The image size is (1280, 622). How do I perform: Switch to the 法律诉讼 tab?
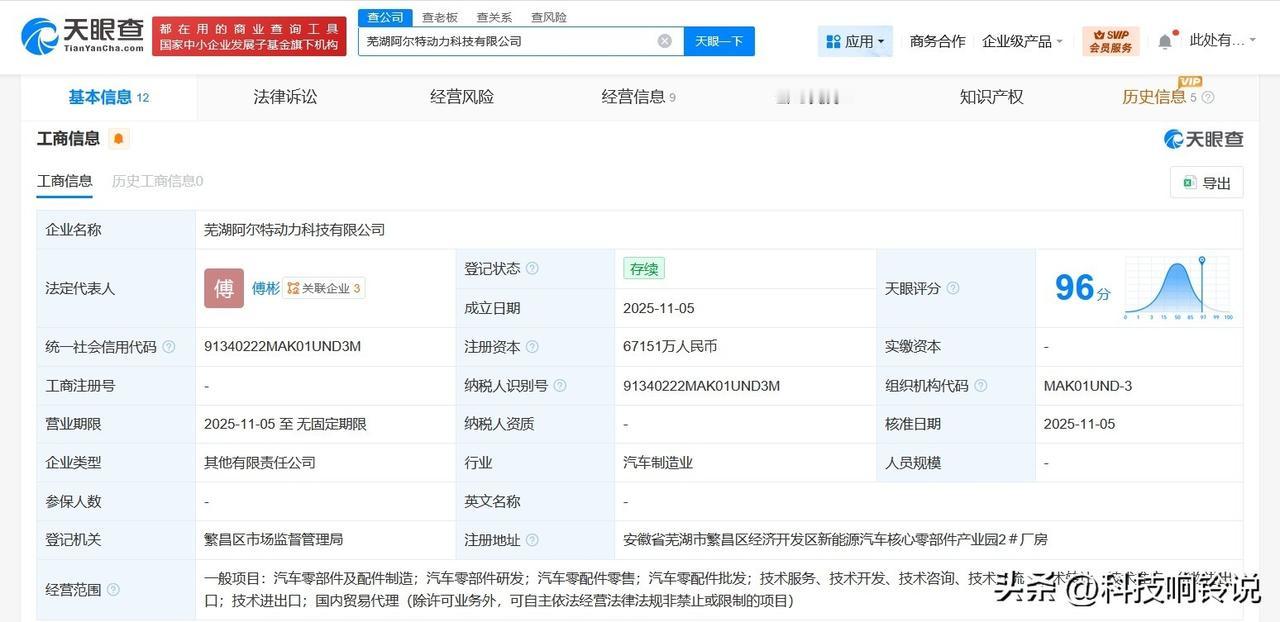pos(284,96)
